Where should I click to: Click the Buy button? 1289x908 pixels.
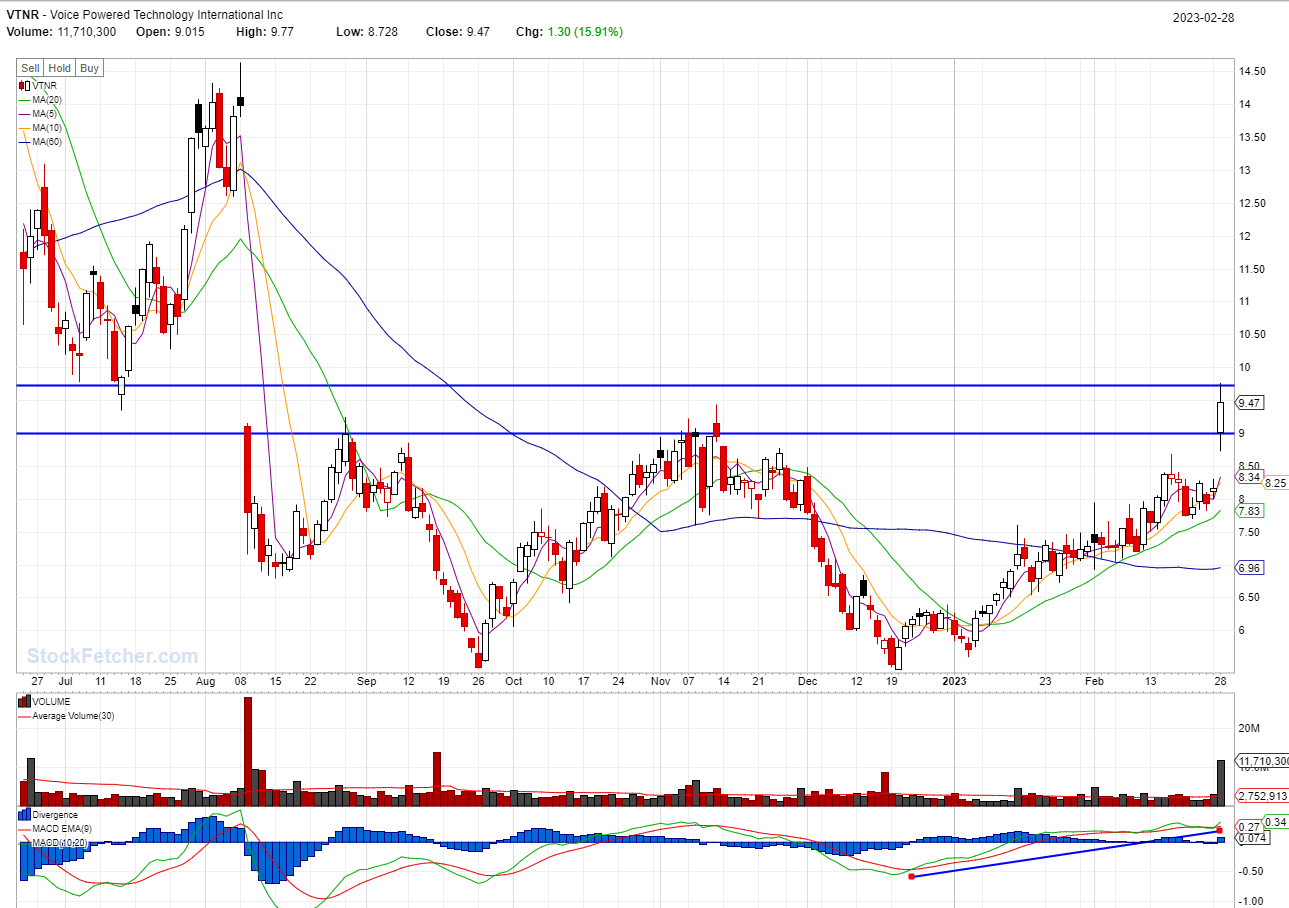tap(89, 68)
